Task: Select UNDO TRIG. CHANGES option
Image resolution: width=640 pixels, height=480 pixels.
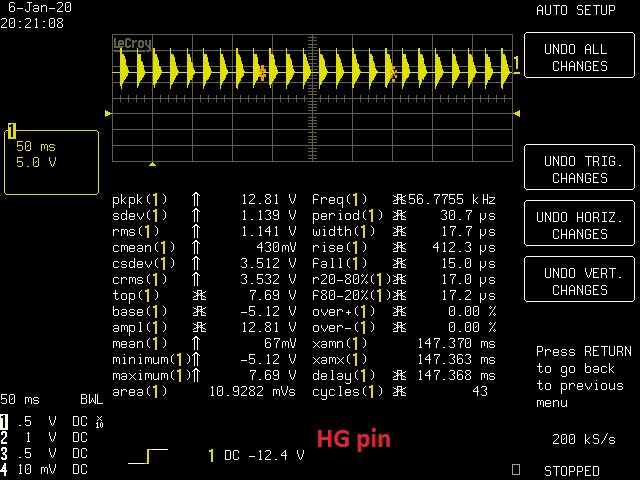Action: pos(579,167)
